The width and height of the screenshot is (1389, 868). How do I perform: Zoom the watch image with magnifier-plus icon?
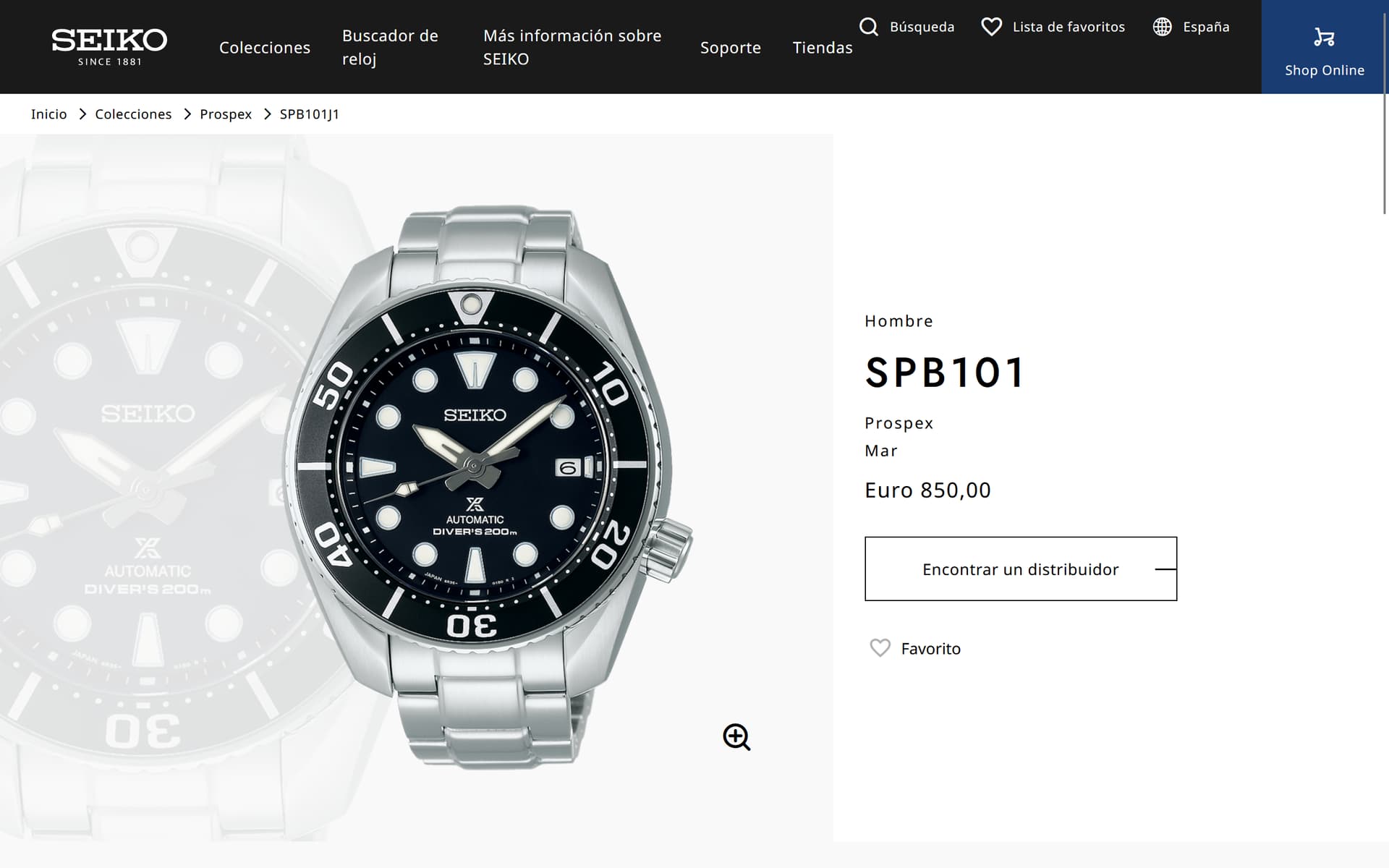(x=736, y=737)
